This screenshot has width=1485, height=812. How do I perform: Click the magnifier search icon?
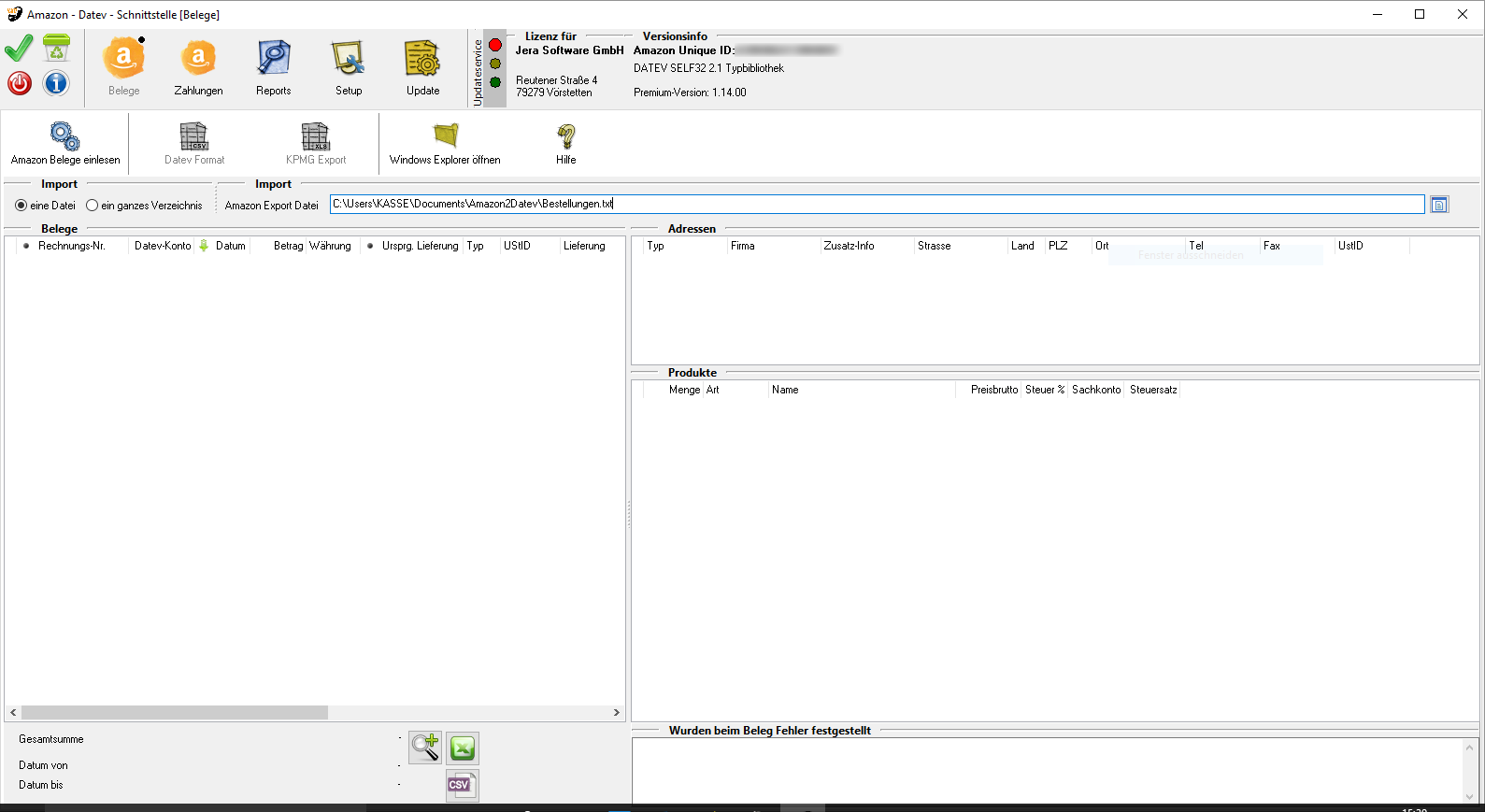(x=425, y=748)
